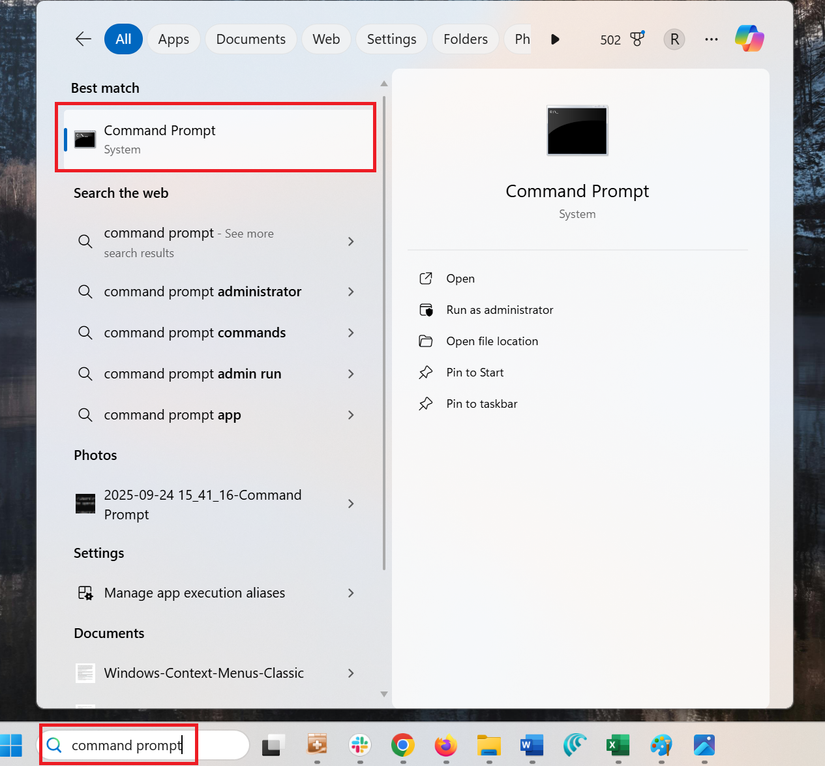Click large Command Prompt preview icon

[x=577, y=130]
